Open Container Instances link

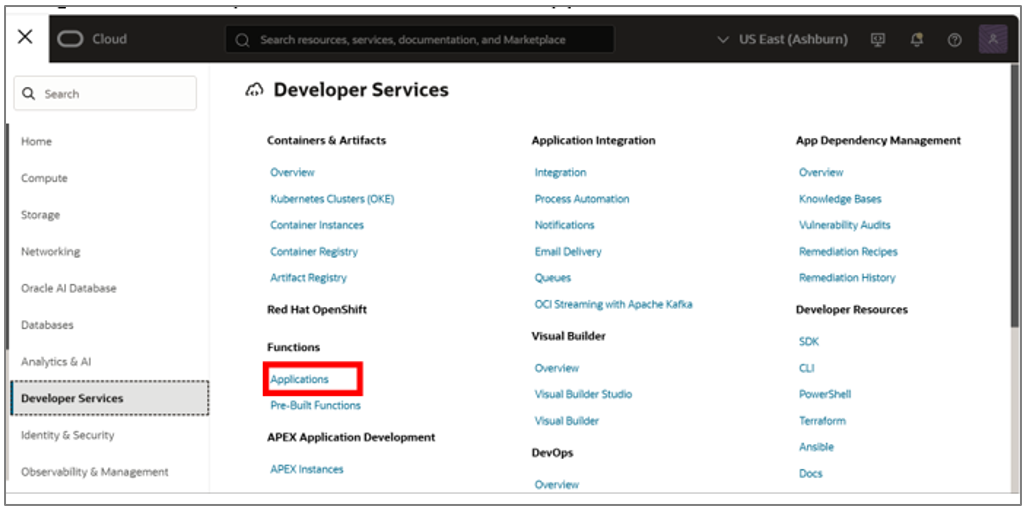point(317,225)
